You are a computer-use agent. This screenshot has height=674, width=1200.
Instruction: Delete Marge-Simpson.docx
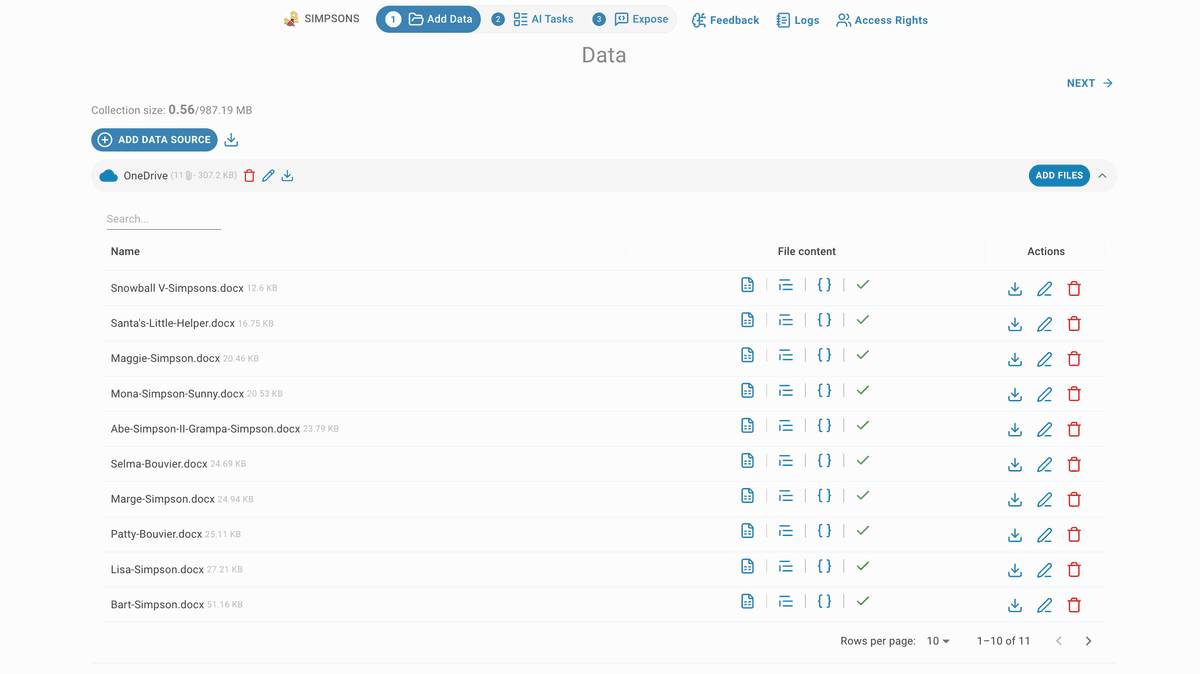[1074, 500]
